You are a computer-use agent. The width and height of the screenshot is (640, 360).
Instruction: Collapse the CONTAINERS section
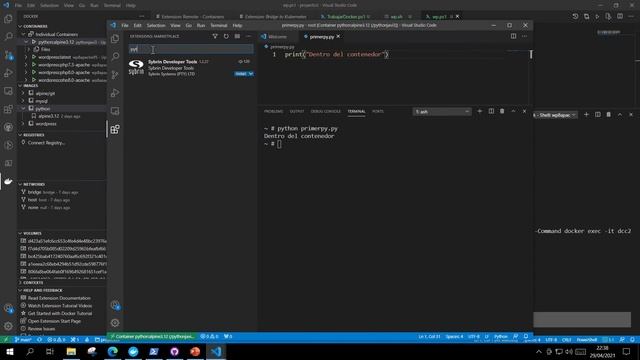[35, 26]
